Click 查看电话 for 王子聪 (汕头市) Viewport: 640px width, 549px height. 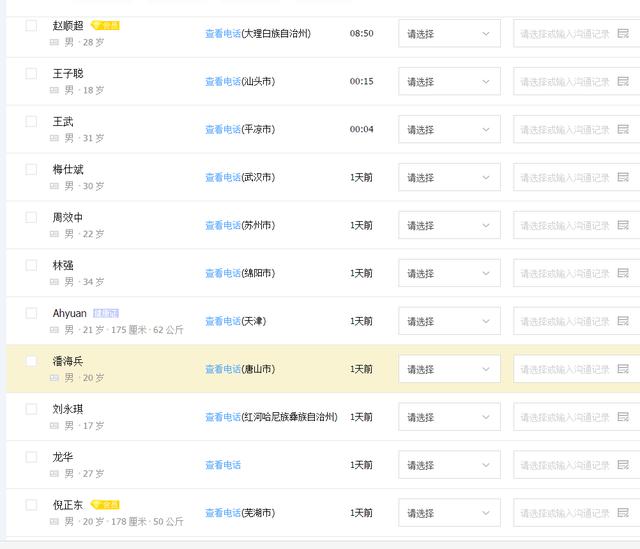pyautogui.click(x=222, y=81)
